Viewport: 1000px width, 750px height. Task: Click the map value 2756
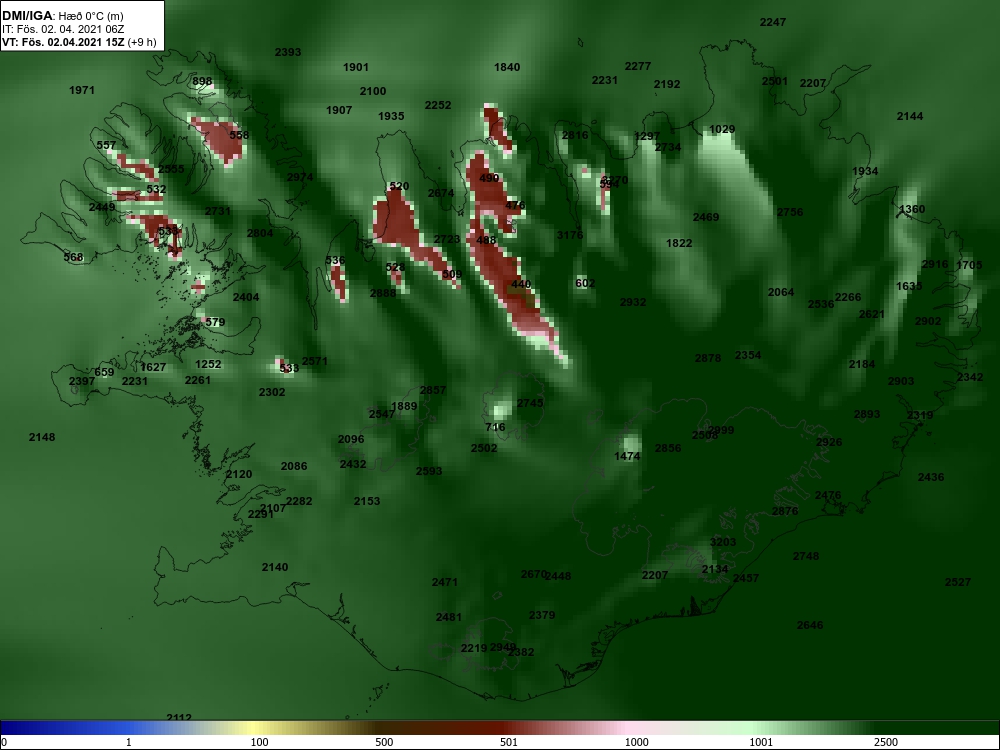click(790, 212)
